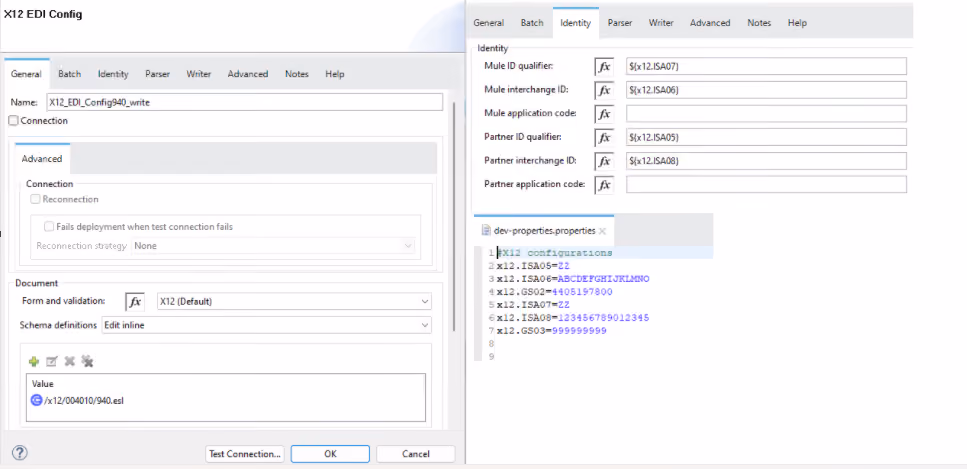Click the x12.GS02=4405197800 line
Screen dimensions: 967x469
(x=554, y=292)
